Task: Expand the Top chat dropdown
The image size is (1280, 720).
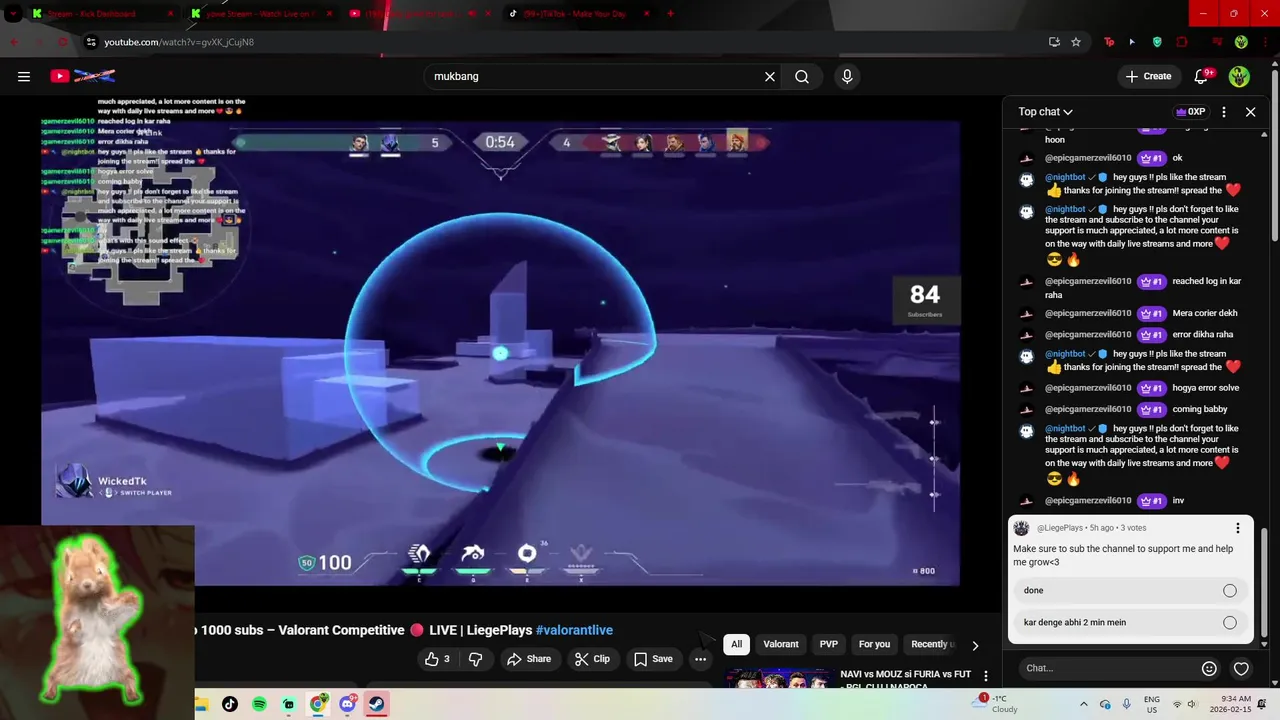Action: 1045,112
